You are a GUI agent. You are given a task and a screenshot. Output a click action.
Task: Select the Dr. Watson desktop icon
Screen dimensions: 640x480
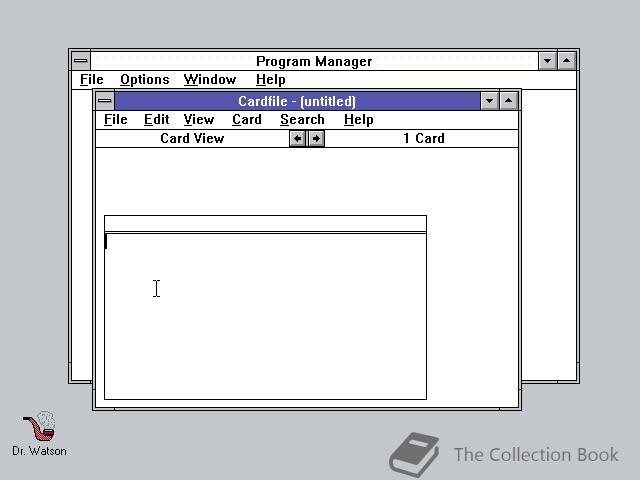pos(39,433)
